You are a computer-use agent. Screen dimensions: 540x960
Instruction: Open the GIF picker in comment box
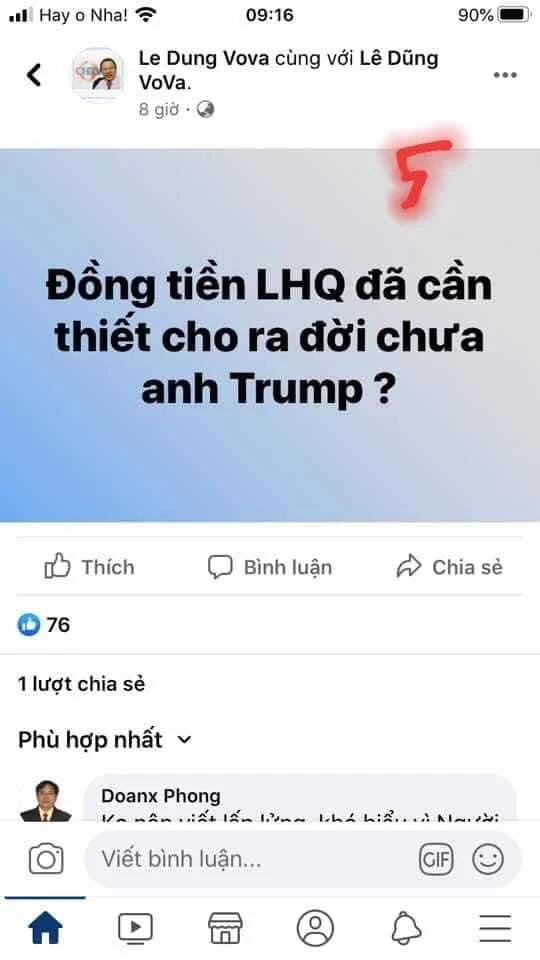tap(436, 859)
